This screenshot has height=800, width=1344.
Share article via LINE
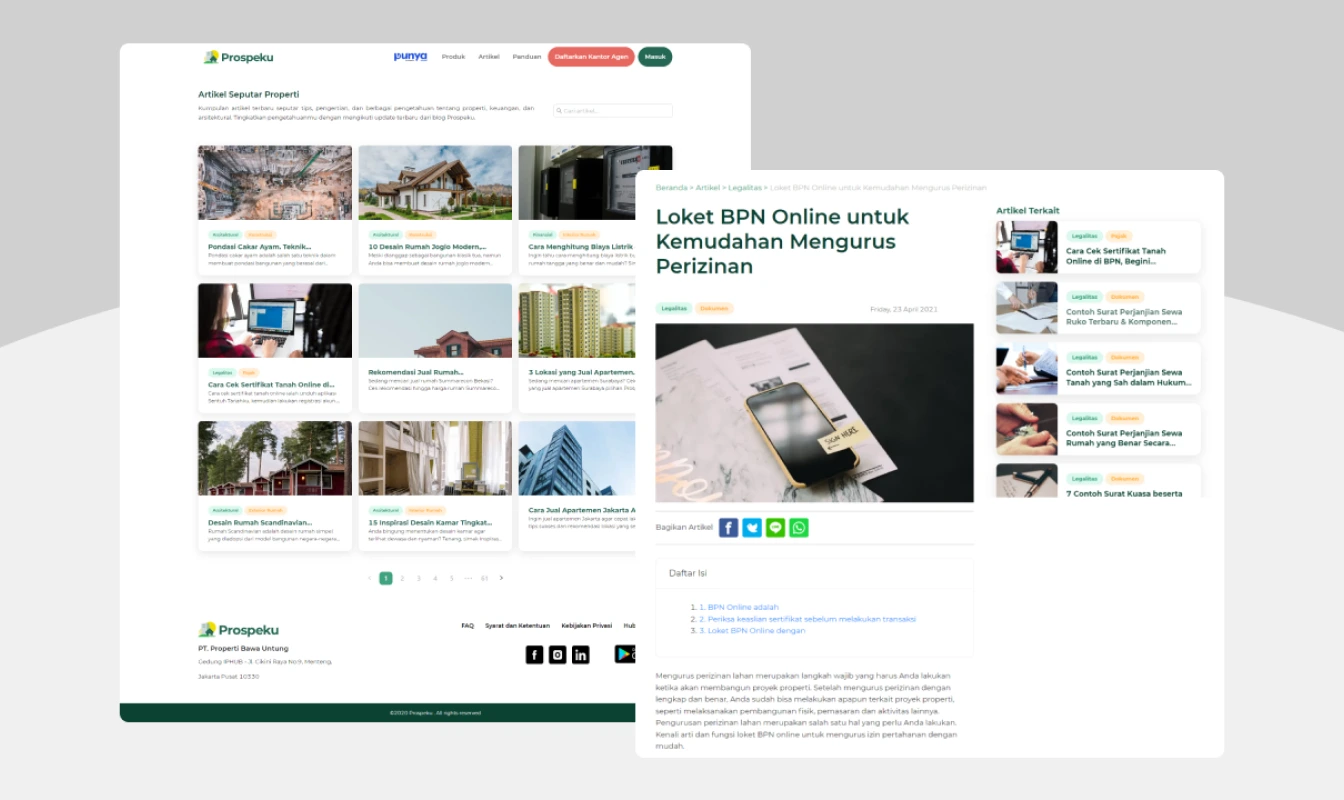[x=776, y=528]
